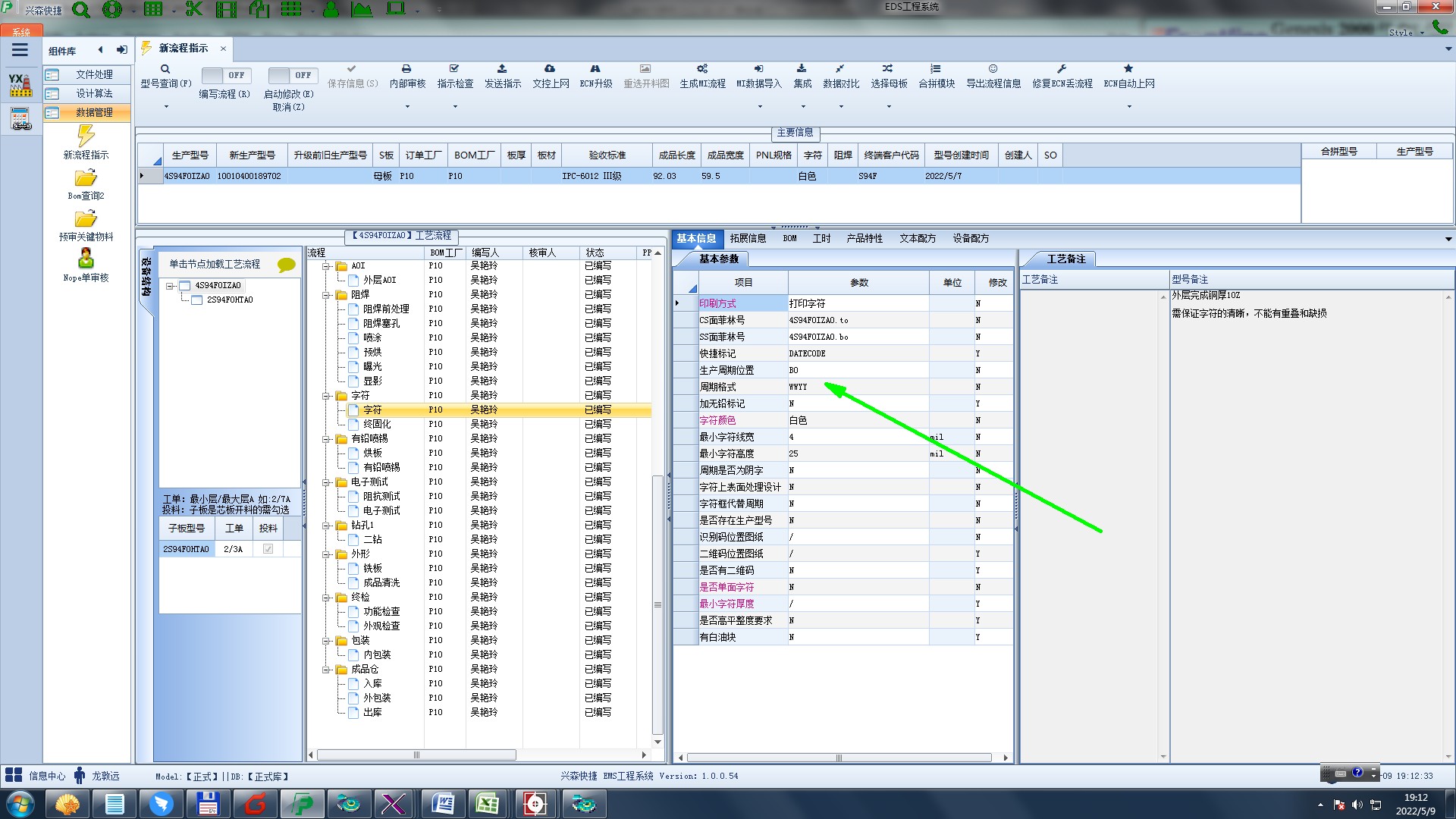
Task: Check the 投料 checkbox for 2S94F0HTA0
Action: tap(268, 549)
